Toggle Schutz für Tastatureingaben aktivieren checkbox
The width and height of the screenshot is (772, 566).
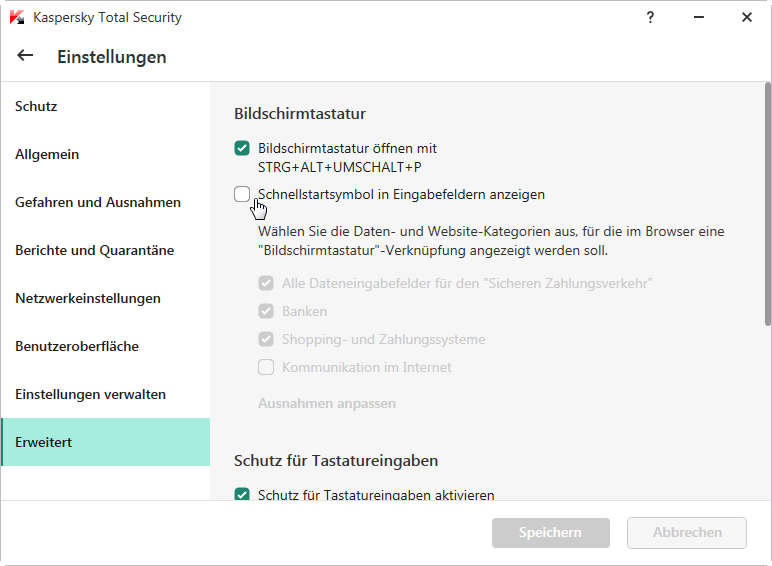pos(242,494)
